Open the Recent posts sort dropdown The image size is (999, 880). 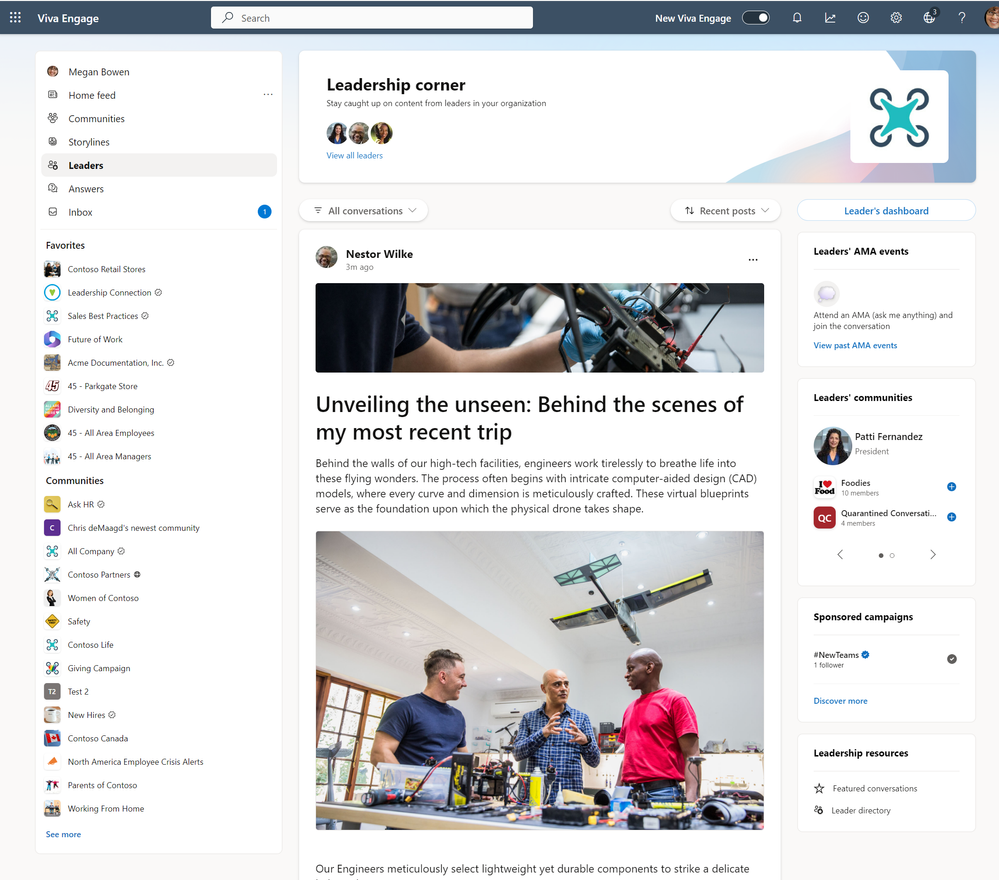(x=726, y=210)
